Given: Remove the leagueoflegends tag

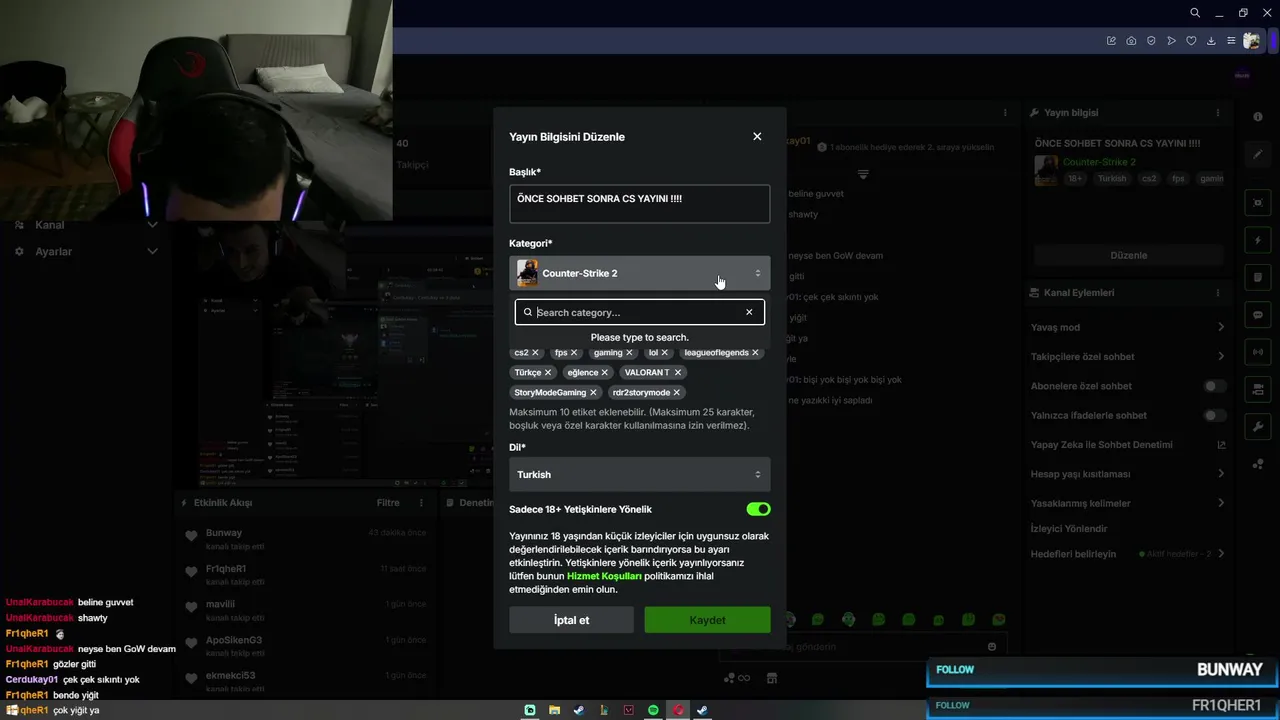Looking at the screenshot, I should [755, 353].
